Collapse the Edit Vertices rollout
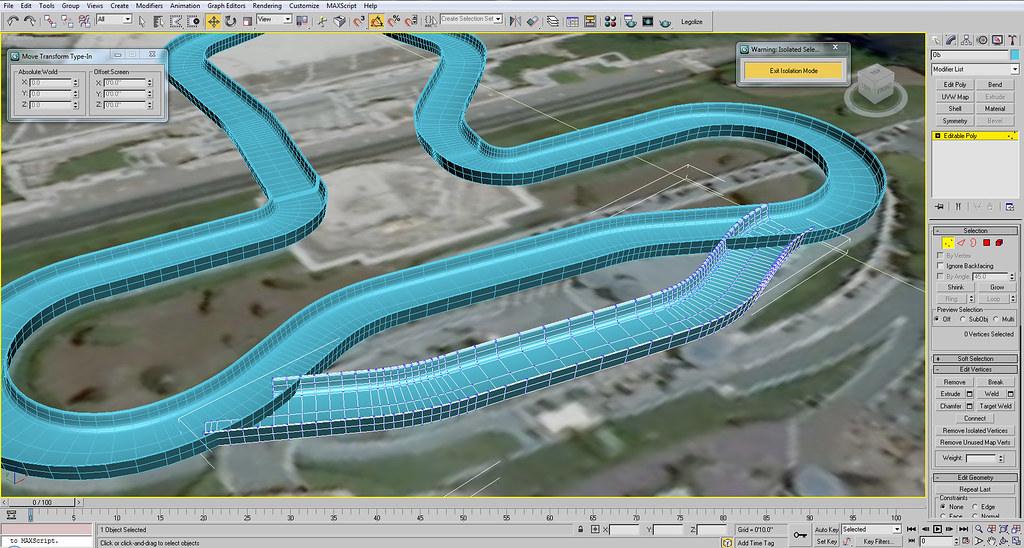This screenshot has height=548, width=1024. [975, 370]
